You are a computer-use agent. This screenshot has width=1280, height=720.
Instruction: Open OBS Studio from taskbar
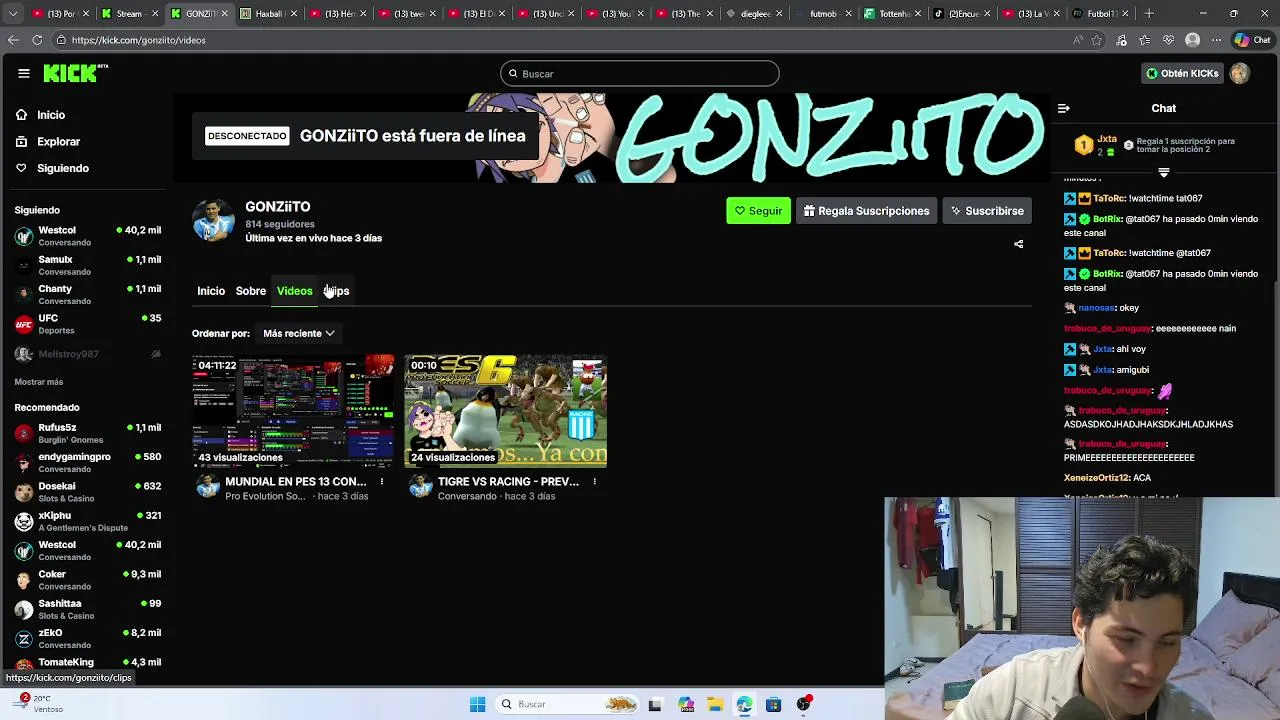[803, 704]
